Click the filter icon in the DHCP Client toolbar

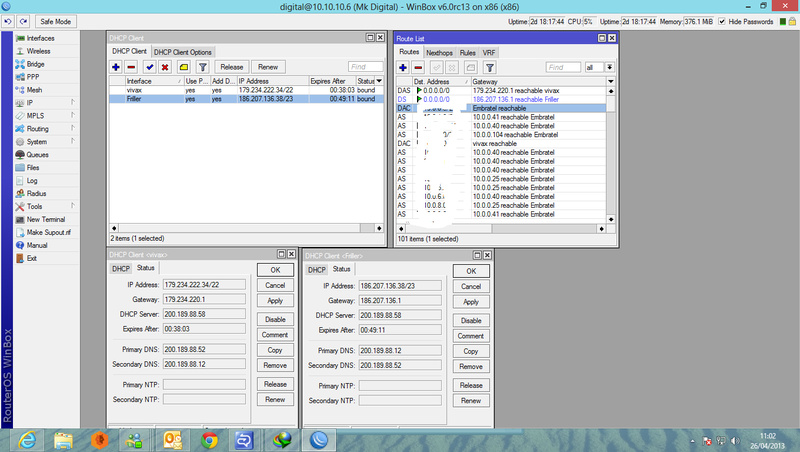203,67
